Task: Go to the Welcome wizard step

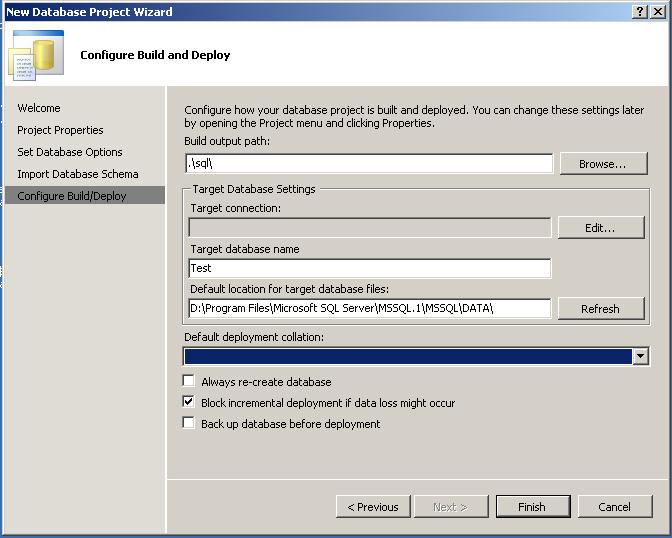Action: tap(39, 108)
